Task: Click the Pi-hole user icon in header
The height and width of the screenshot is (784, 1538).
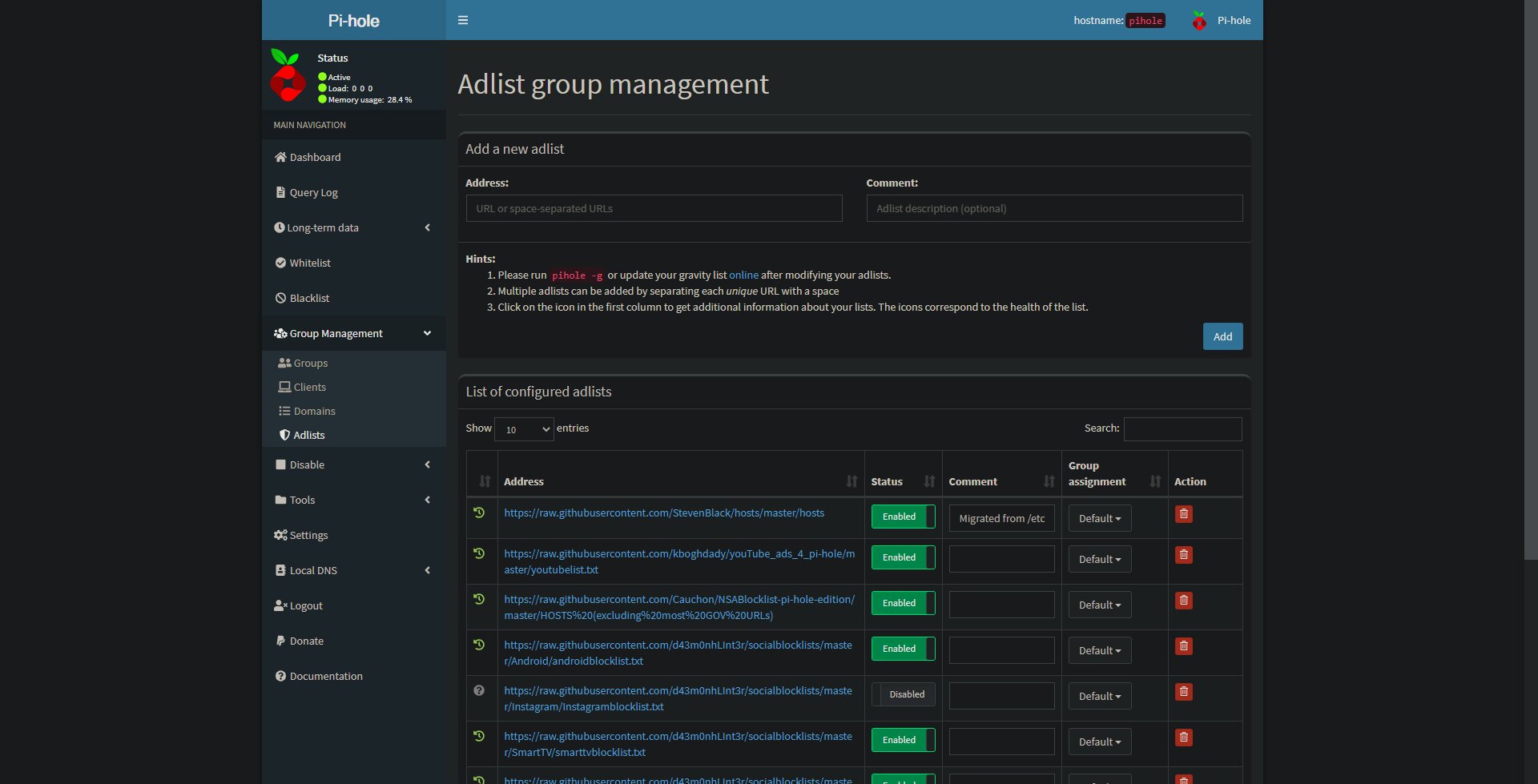Action: pyautogui.click(x=1199, y=20)
